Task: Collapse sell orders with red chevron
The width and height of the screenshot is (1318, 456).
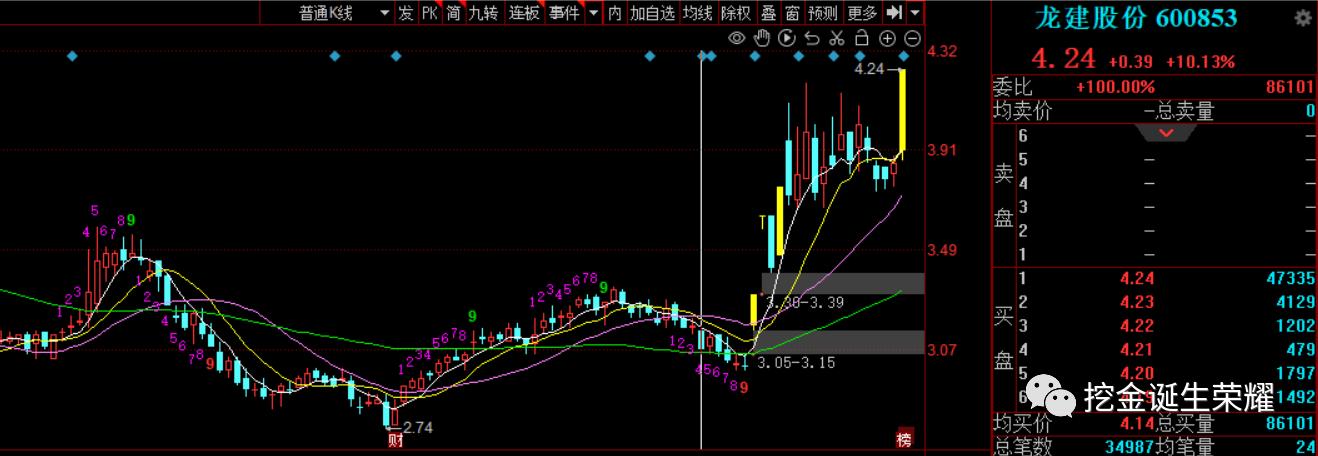Action: [x=1166, y=132]
